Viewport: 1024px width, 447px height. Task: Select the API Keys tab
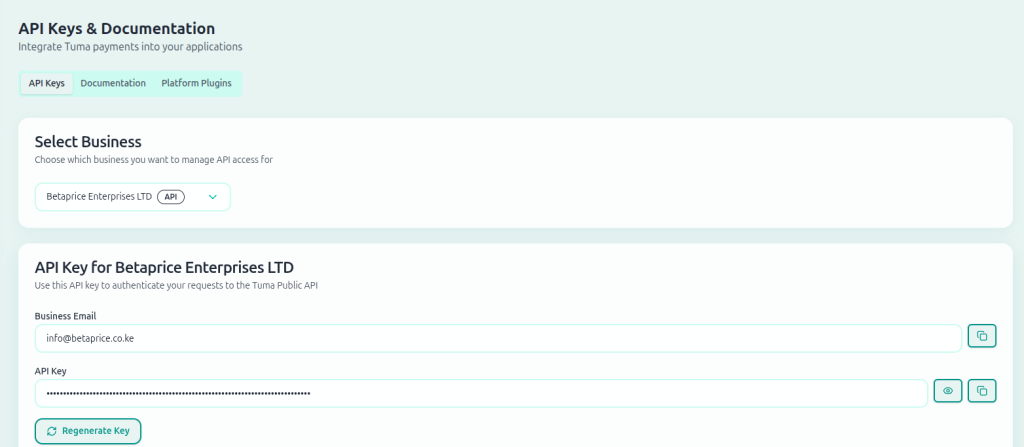pyautogui.click(x=46, y=84)
